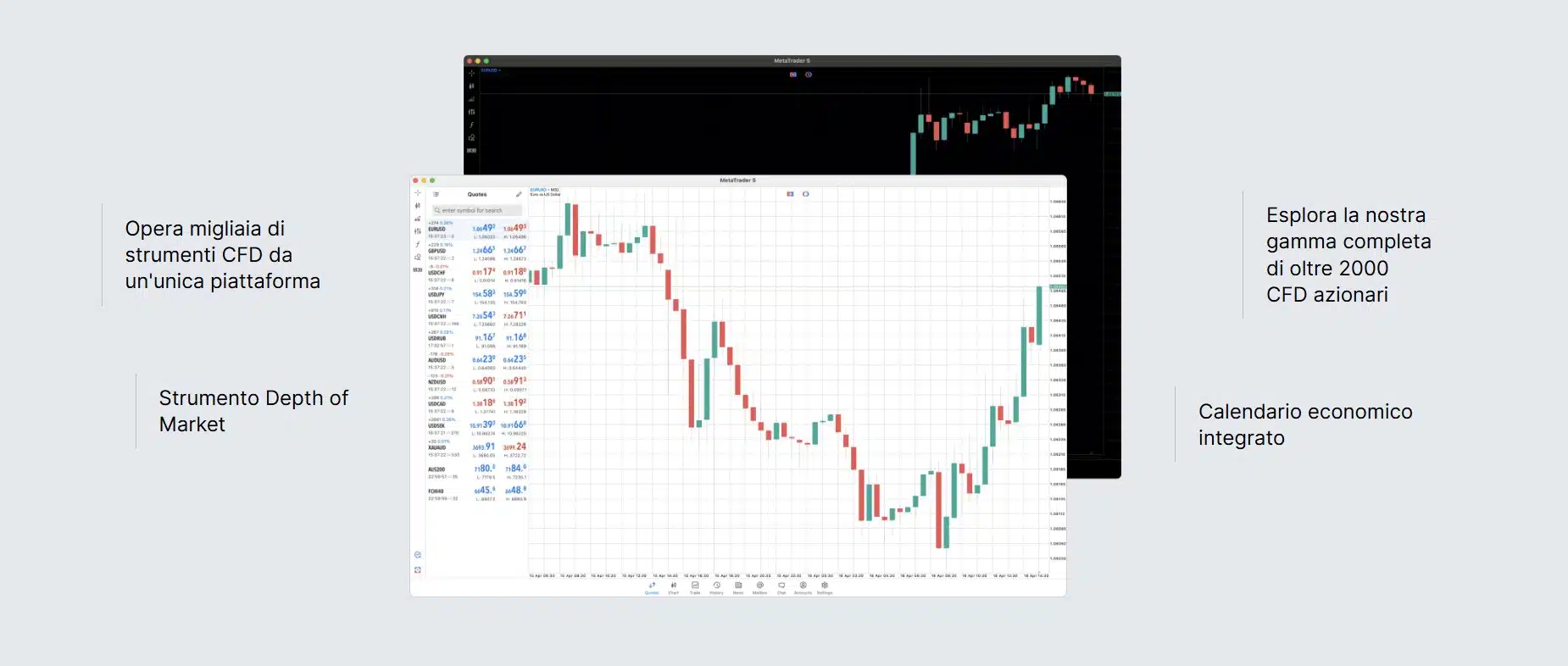
Task: Select the USDJPY quote row
Action: (x=476, y=296)
